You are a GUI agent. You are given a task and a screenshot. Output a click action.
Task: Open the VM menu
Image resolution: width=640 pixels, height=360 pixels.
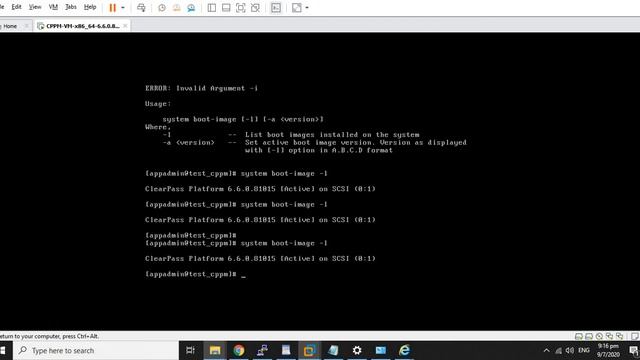pos(53,7)
